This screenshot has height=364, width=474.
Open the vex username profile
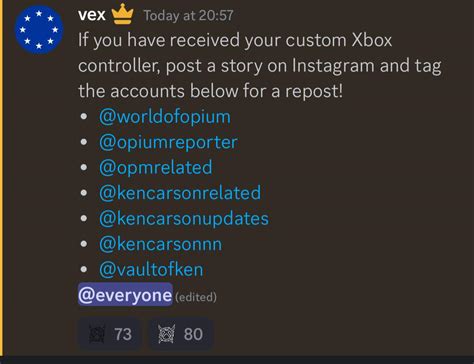92,15
